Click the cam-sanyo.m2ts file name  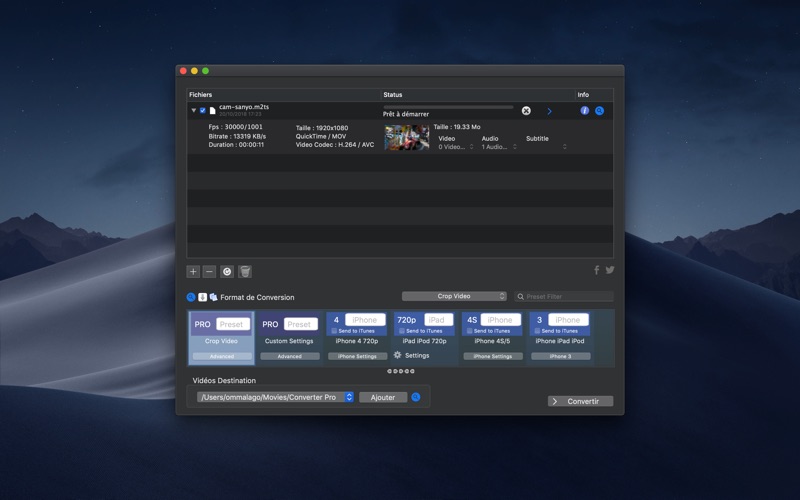click(244, 107)
